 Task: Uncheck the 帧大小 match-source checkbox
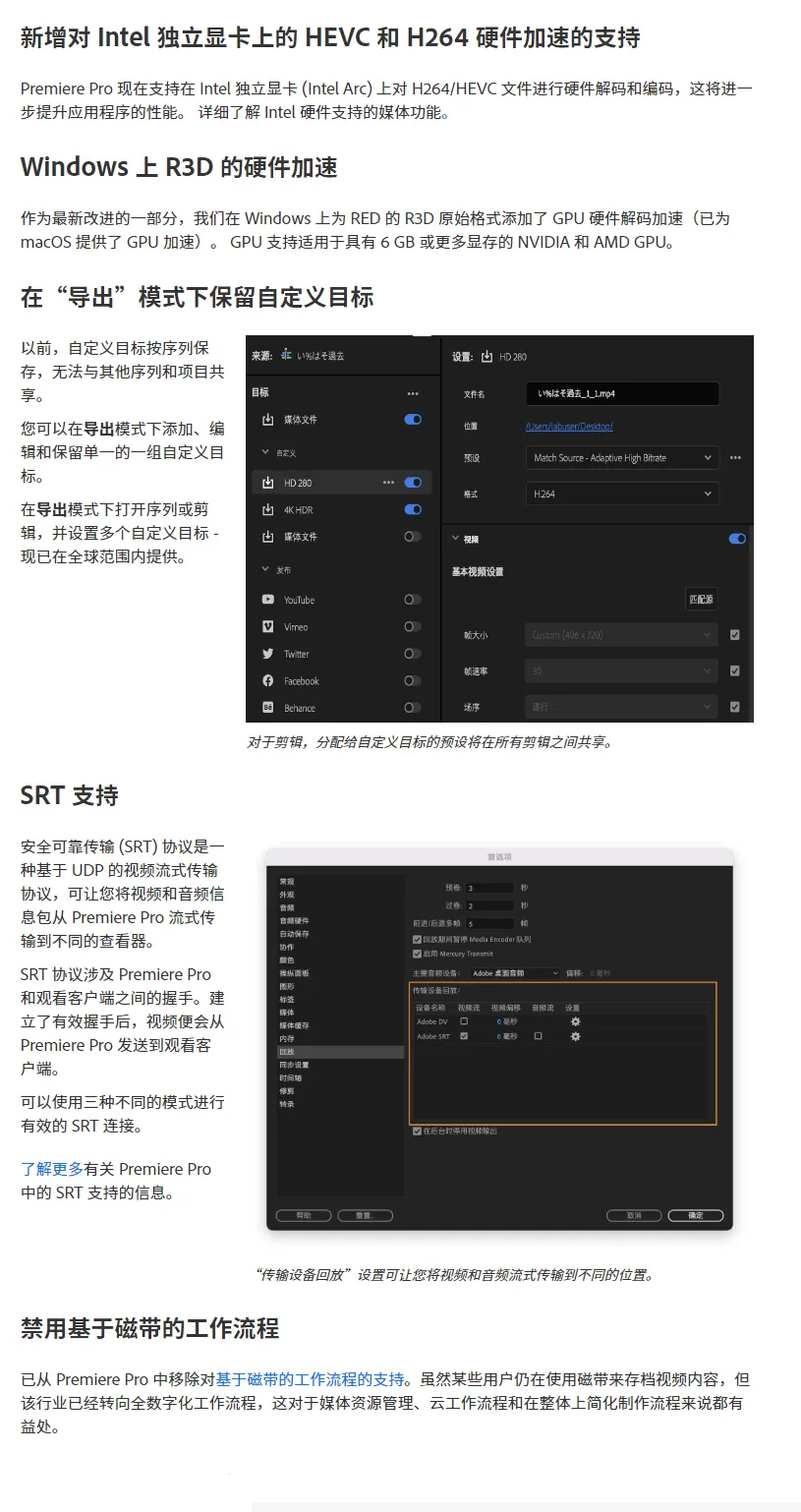click(734, 635)
